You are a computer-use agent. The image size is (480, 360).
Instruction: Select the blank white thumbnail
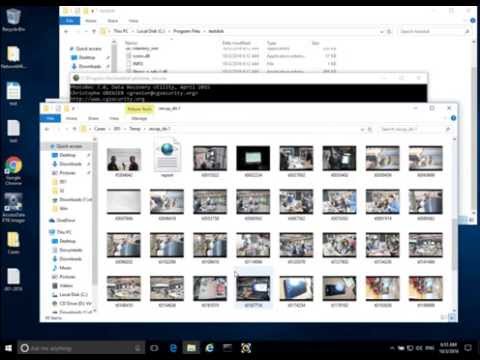[x=124, y=204]
